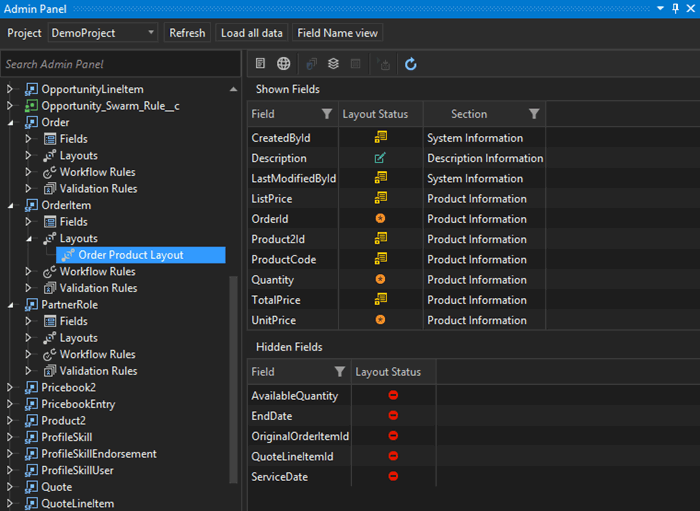This screenshot has height=511, width=700.
Task: Focus the Search Admin Panel box
Action: tap(121, 64)
